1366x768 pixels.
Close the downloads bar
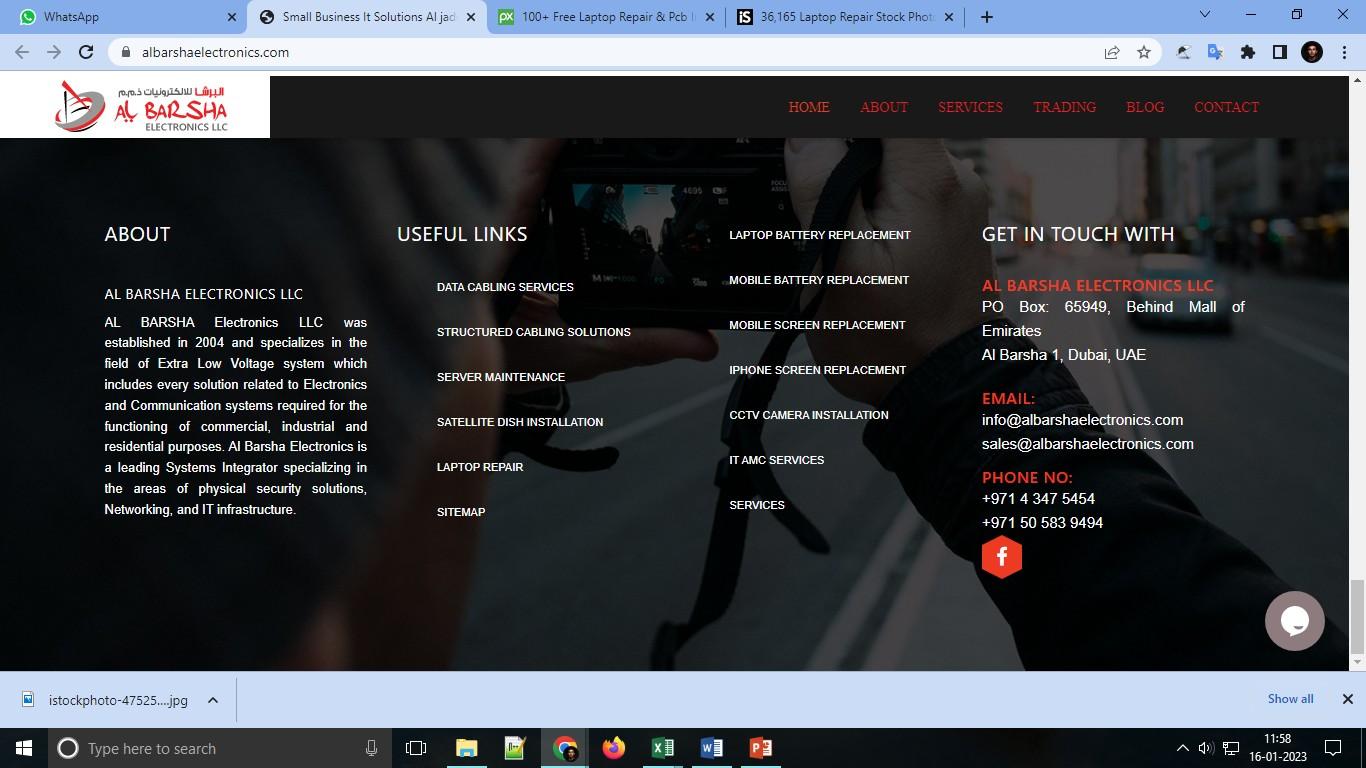tap(1347, 699)
